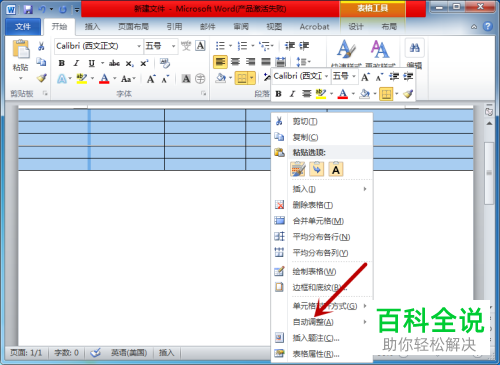Switch to the 插入 Insert tab
The width and height of the screenshot is (500, 365).
click(x=92, y=27)
